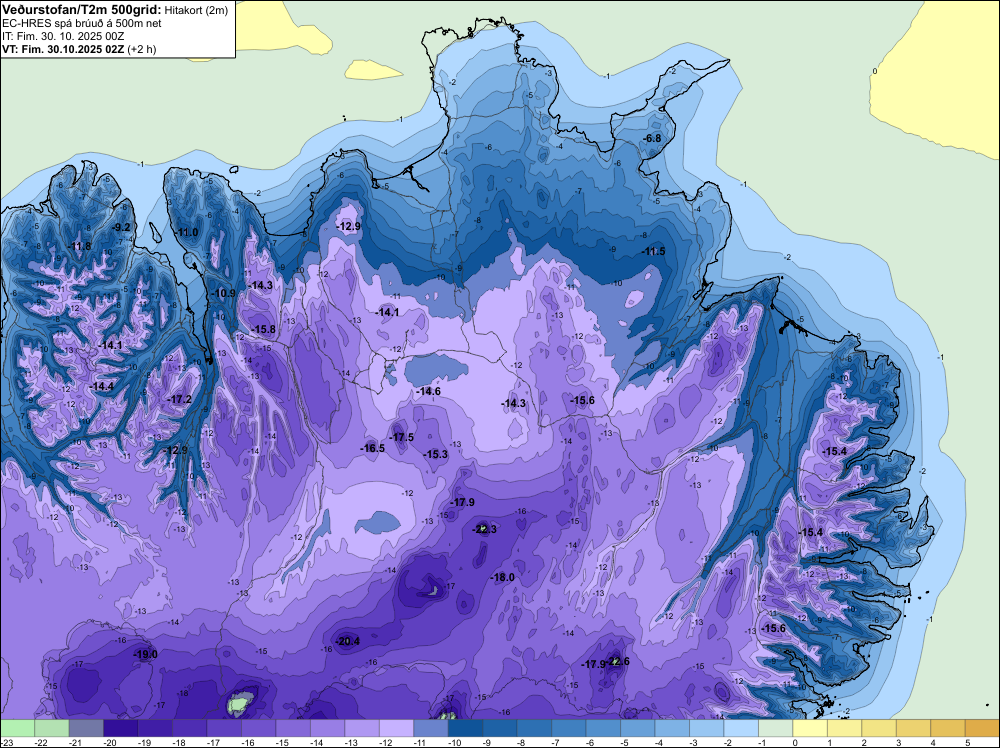Image resolution: width=1000 pixels, height=748 pixels.
Task: Click the 'EC-HRES spá brúuð á 500m net' line
Action: (82, 23)
